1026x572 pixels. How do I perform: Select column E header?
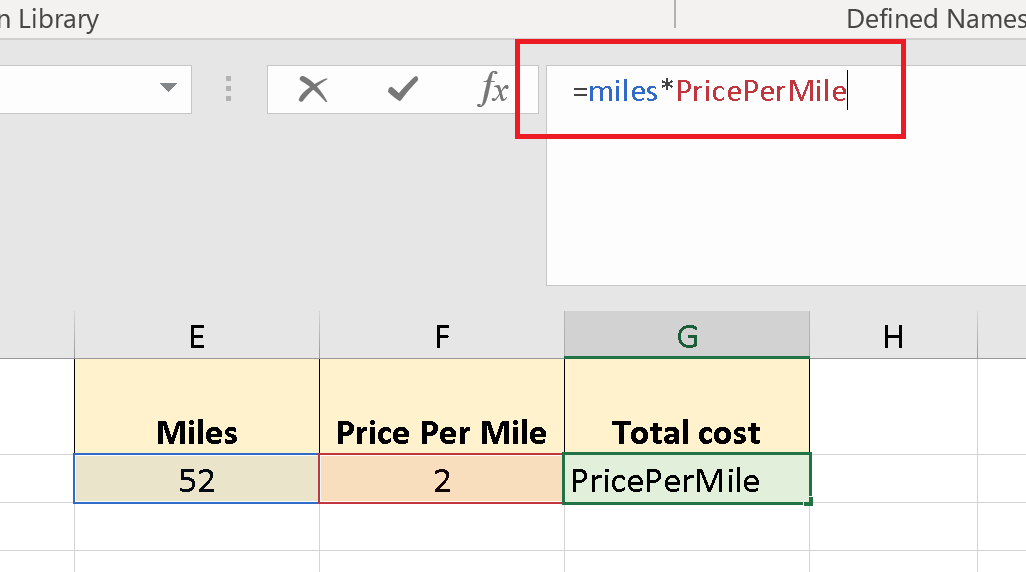(x=197, y=336)
